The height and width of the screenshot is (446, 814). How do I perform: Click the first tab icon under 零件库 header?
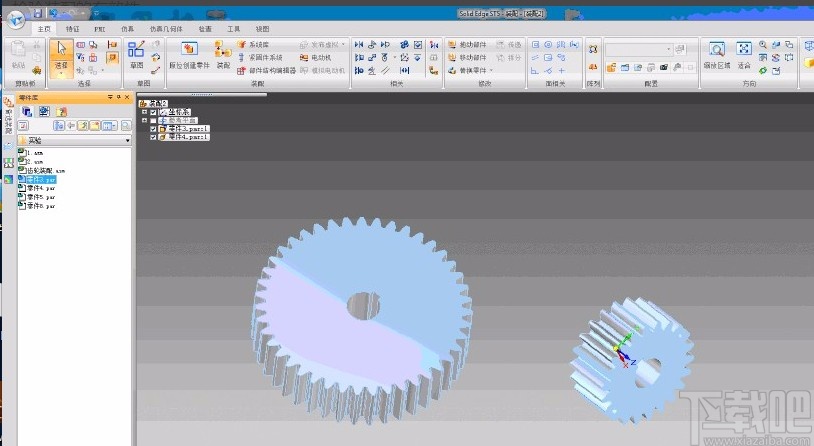(x=27, y=111)
